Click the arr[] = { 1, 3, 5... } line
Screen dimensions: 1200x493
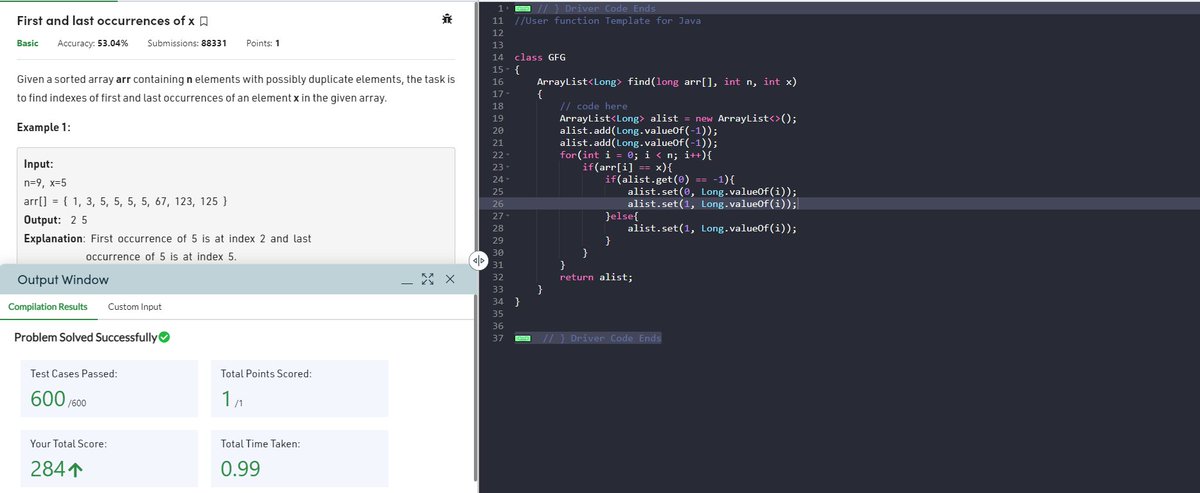point(125,203)
